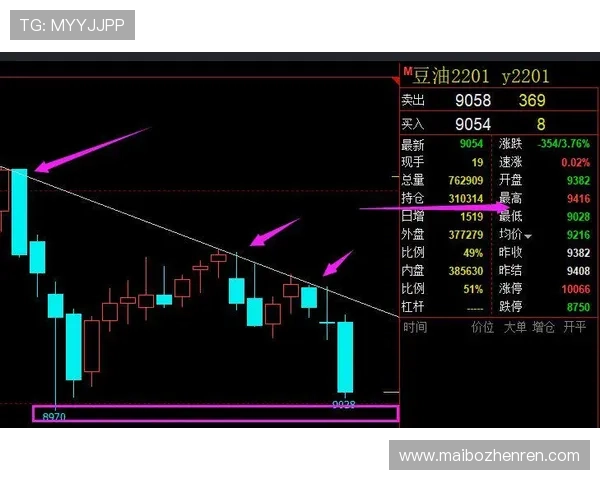
Task: Click the 跌停 value 8750
Action: coord(575,308)
